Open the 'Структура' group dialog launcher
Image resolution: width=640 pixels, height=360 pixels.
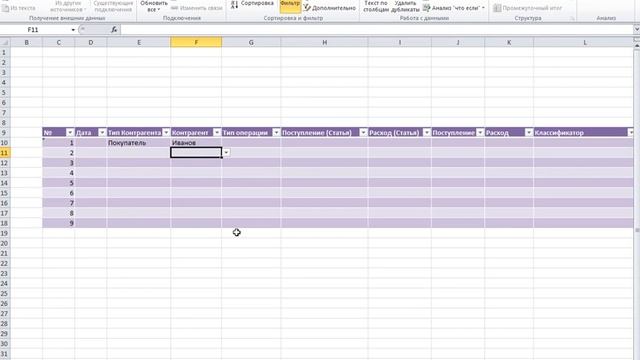572,18
